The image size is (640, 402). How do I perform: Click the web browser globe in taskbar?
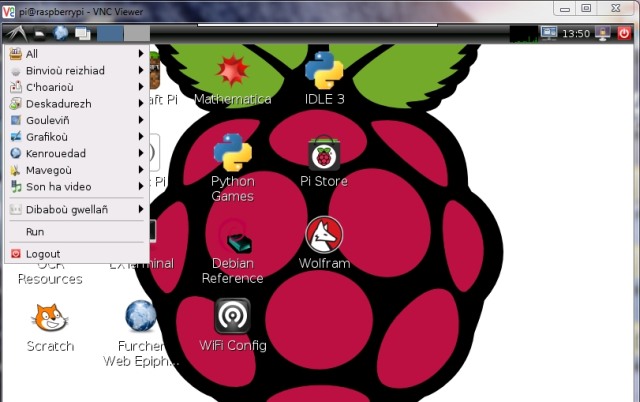61,33
